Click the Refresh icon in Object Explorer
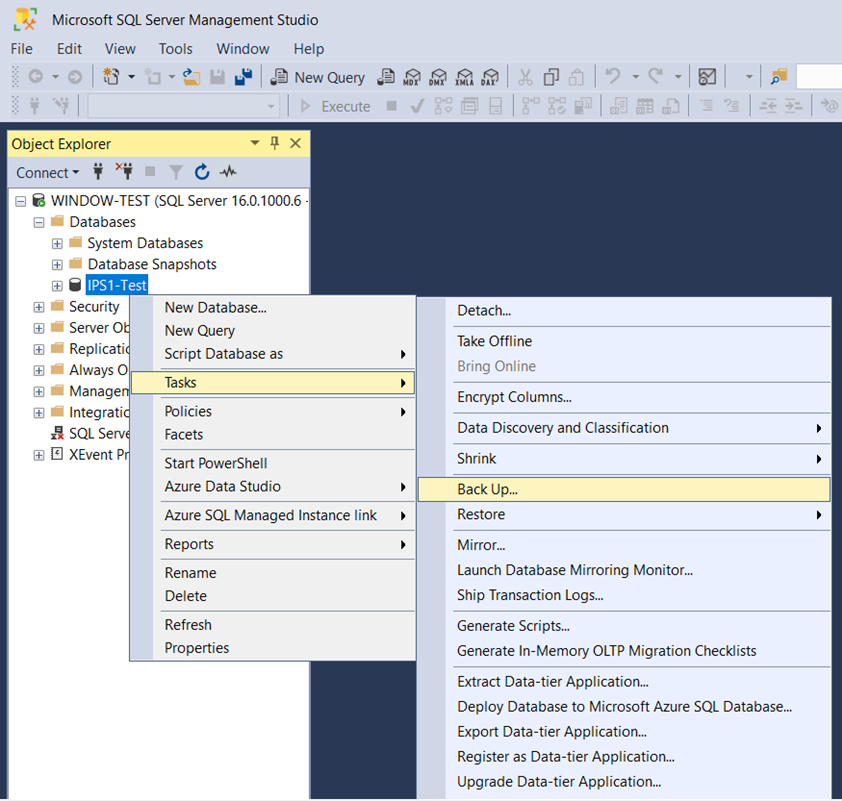This screenshot has width=842, height=801. (202, 172)
